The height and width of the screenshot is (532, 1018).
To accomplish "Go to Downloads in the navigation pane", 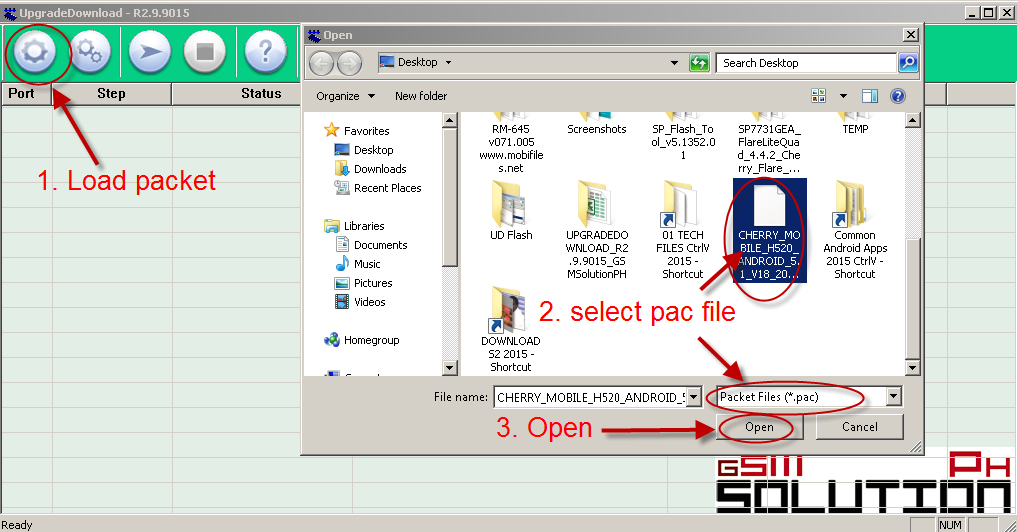I will pos(371,169).
